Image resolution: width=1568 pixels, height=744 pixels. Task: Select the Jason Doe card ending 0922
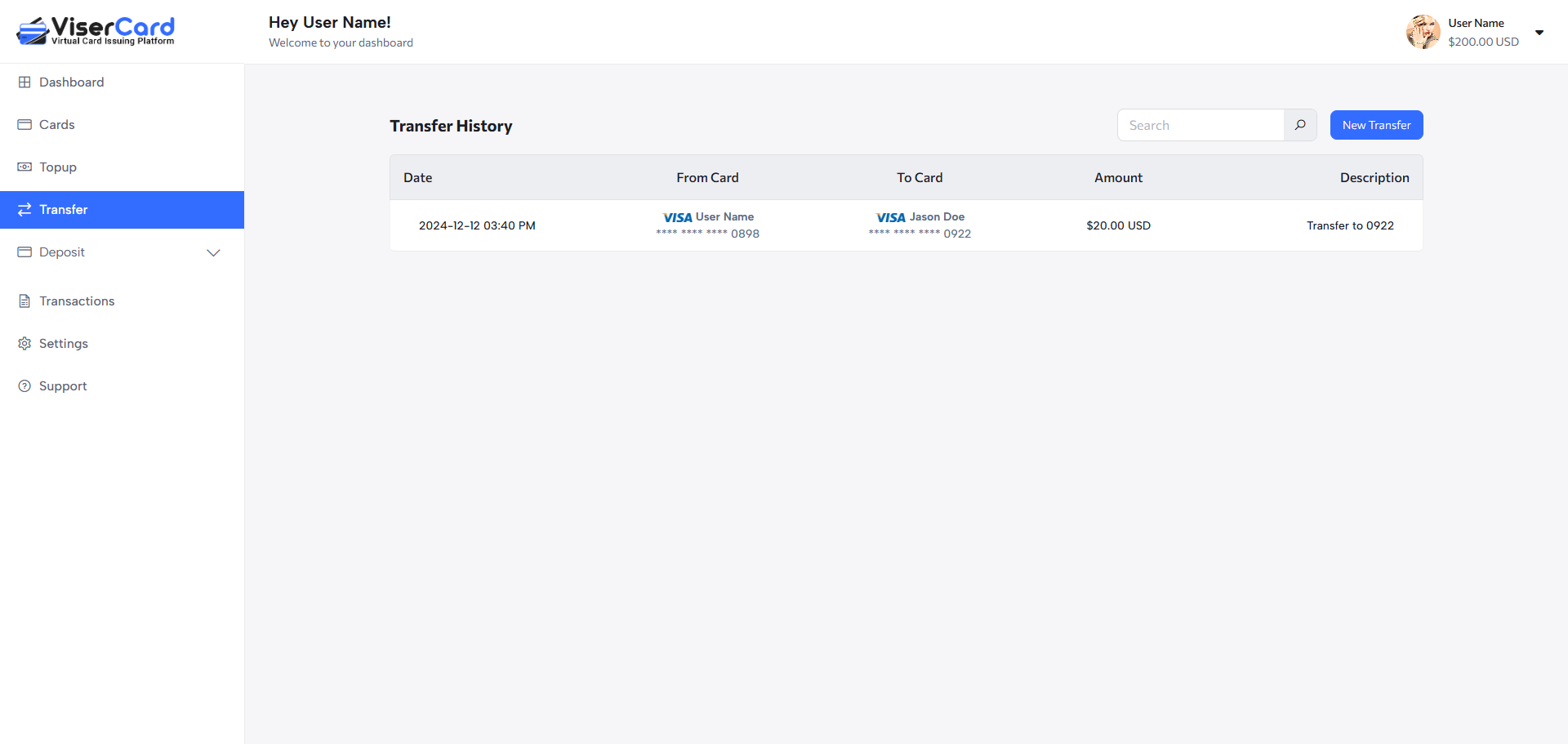[x=920, y=225]
